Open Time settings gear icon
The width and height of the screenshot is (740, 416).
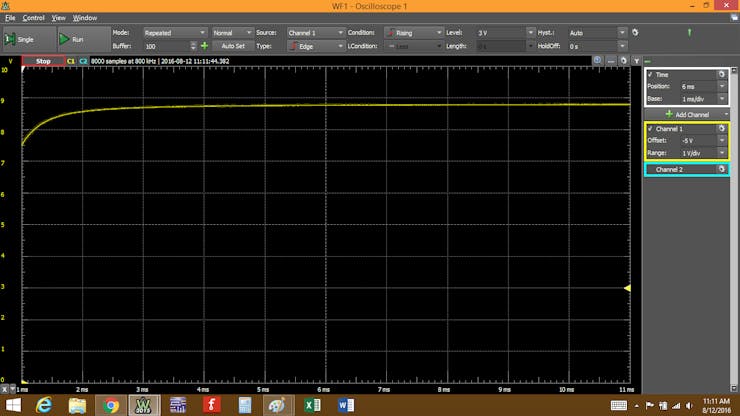(722, 75)
